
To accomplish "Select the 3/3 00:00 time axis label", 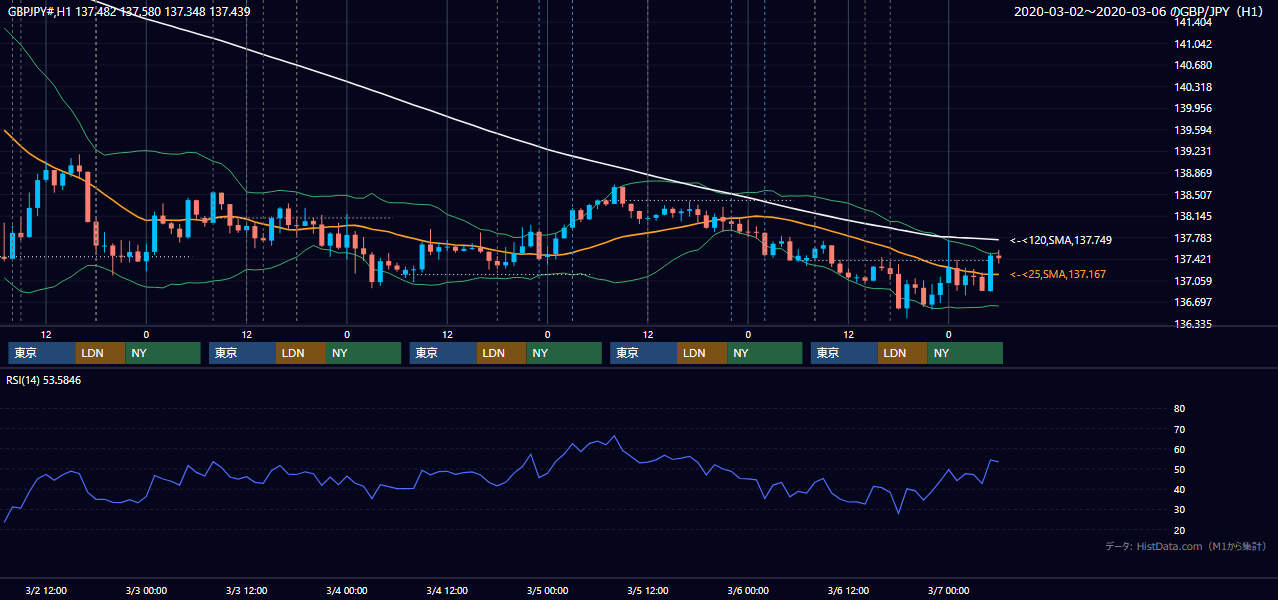I will 146,591.
